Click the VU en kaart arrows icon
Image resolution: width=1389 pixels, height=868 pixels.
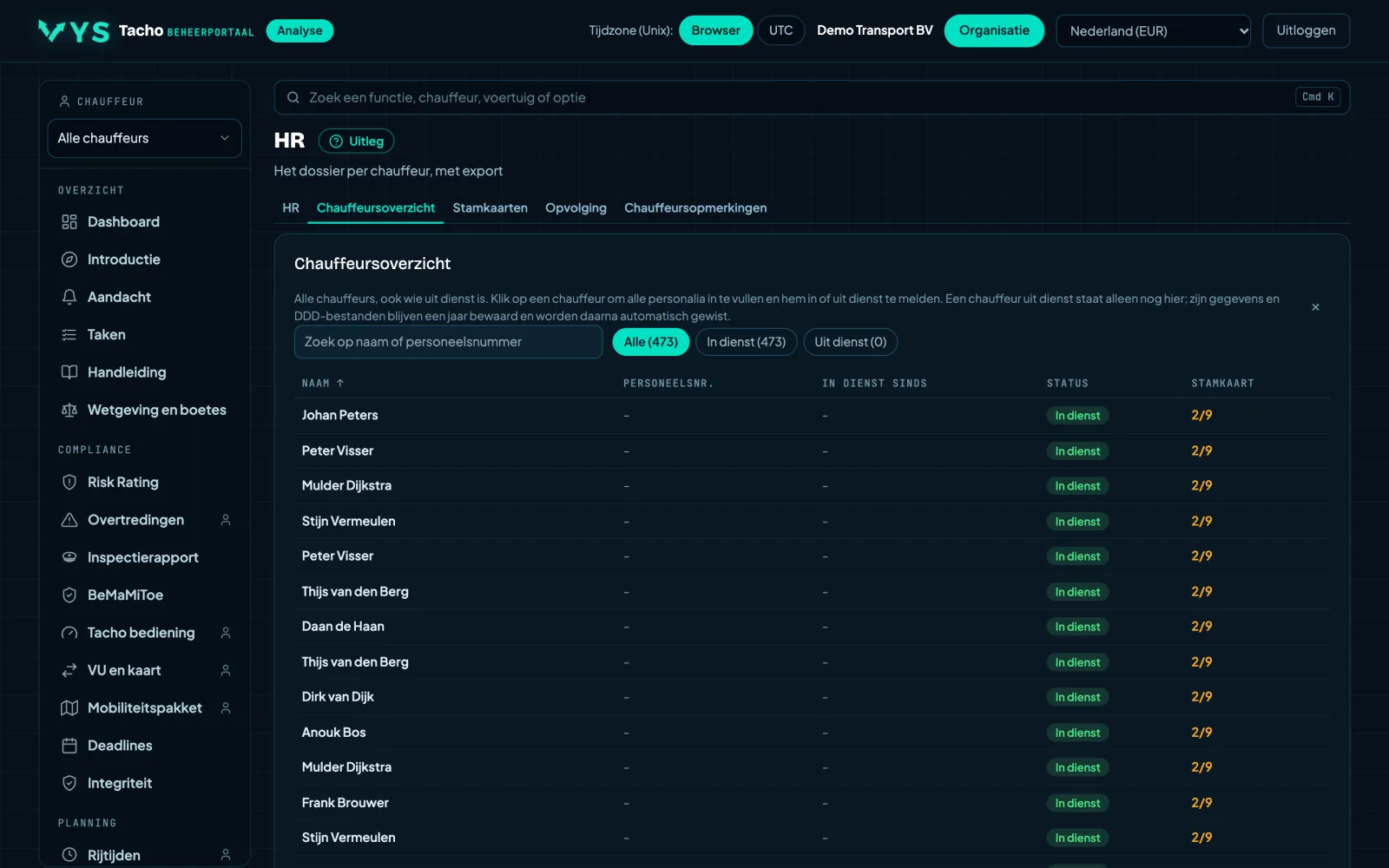coord(69,670)
